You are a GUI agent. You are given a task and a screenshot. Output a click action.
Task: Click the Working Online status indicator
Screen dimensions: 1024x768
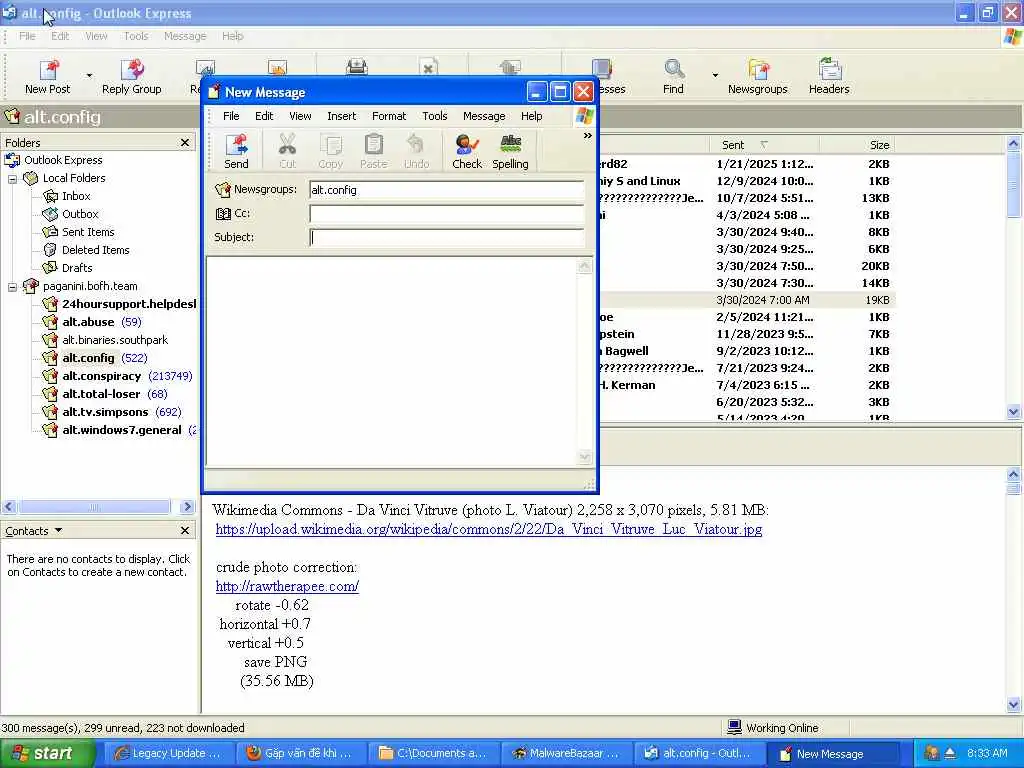coord(773,728)
